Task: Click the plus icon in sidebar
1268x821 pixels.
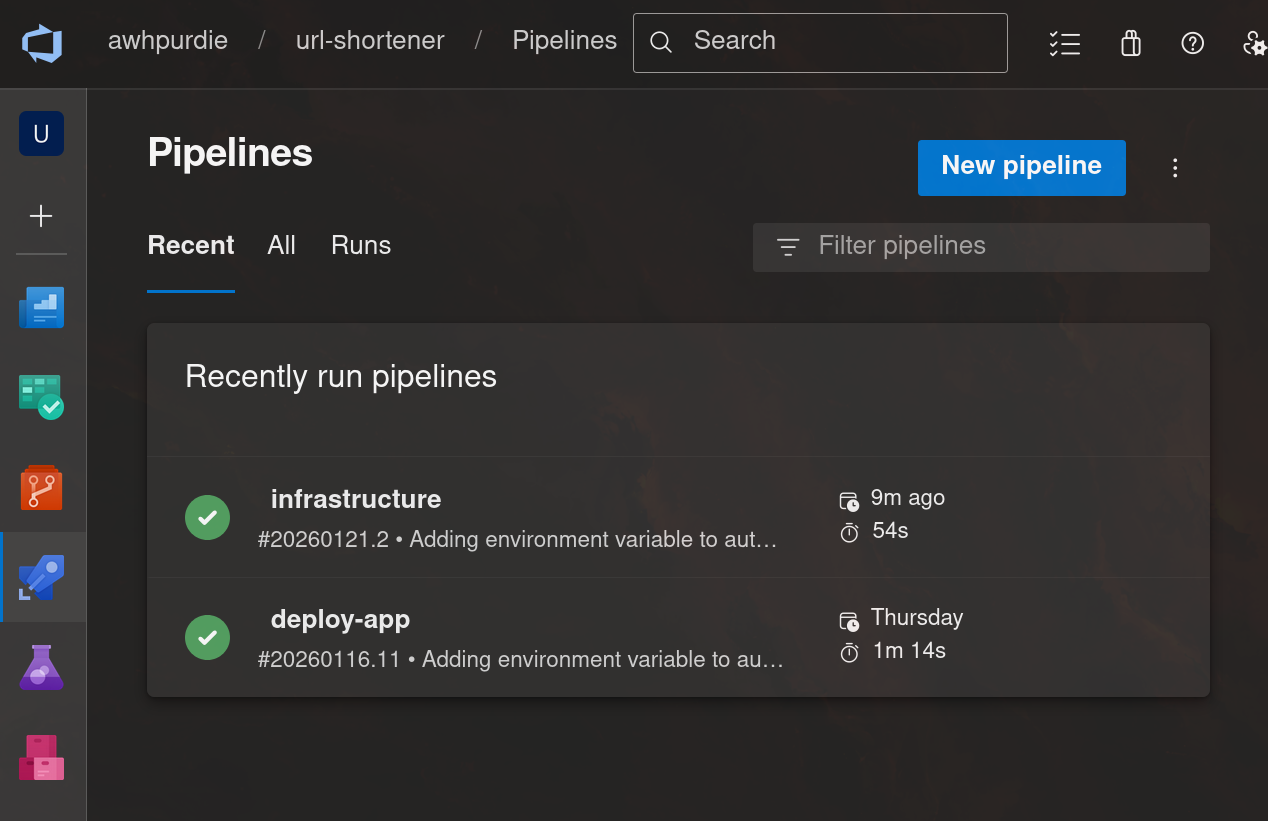Action: click(x=41, y=216)
